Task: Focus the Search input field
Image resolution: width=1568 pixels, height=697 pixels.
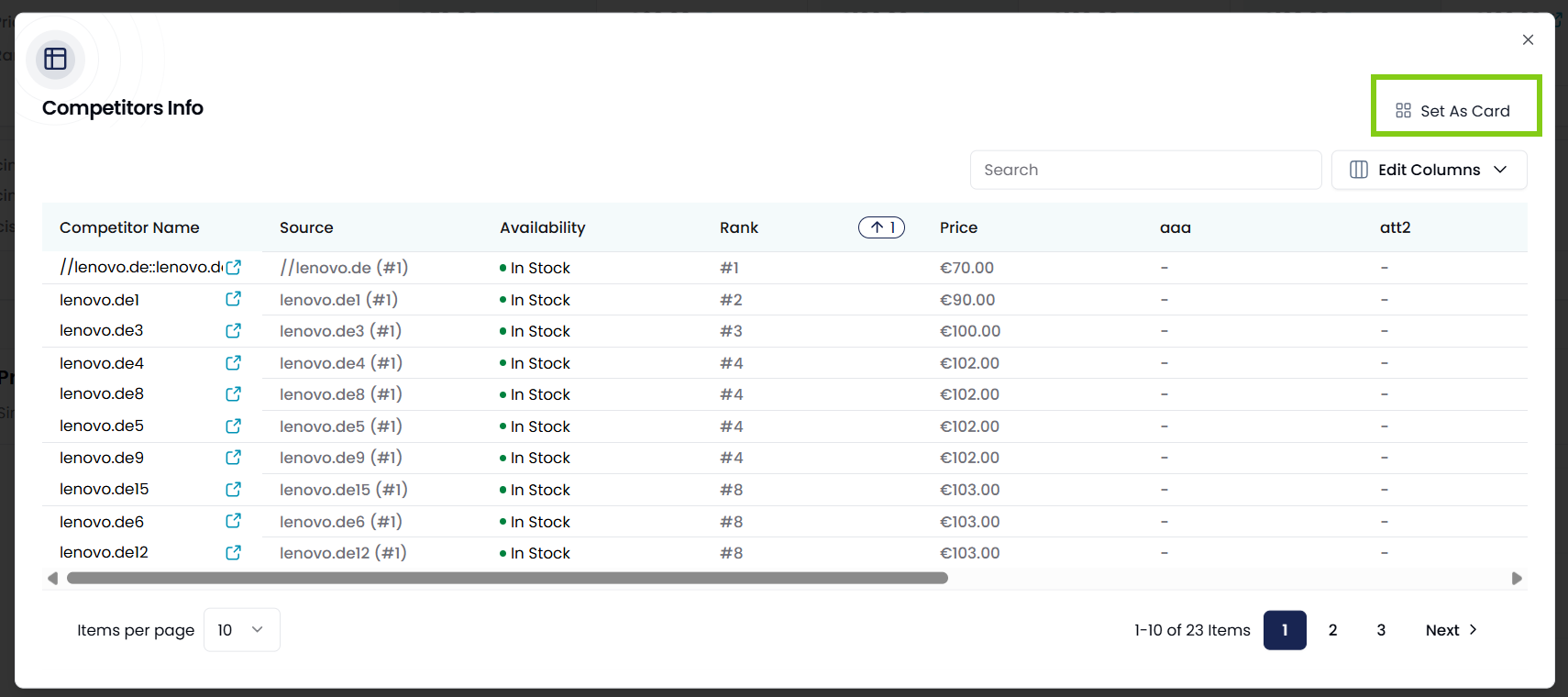Action: [1145, 170]
